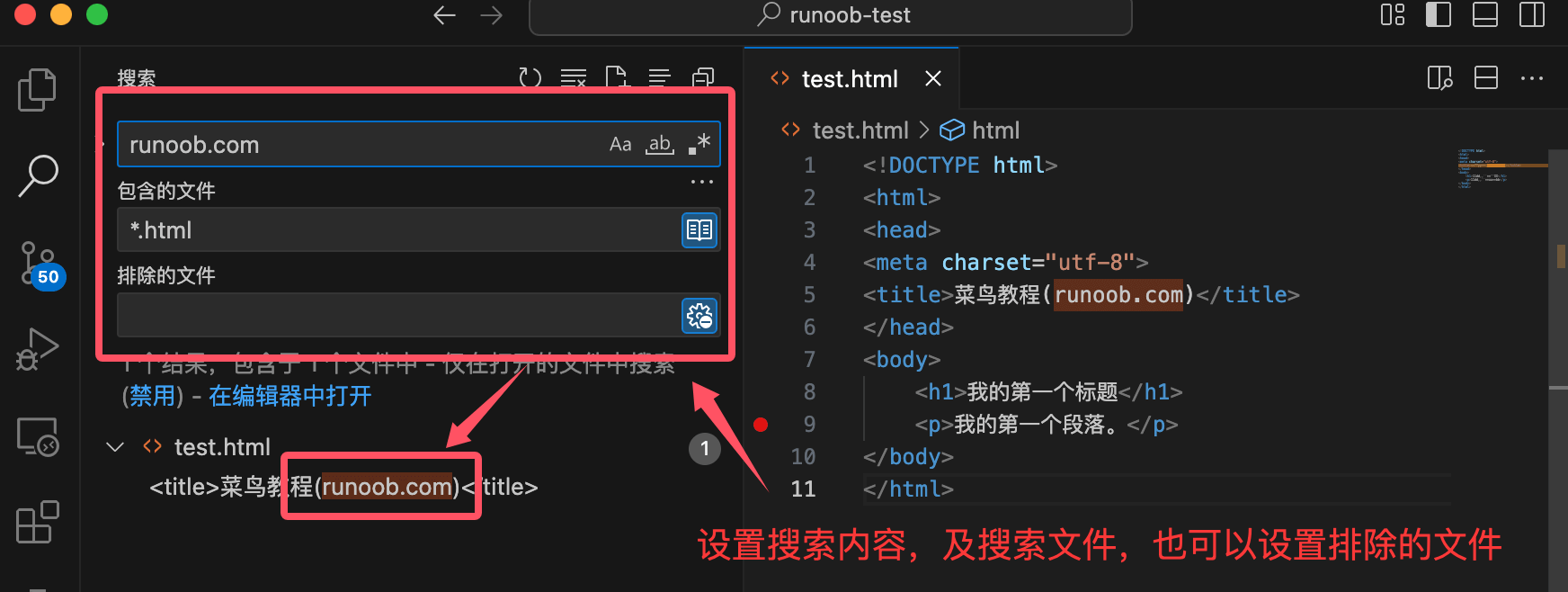
Task: Toggle Match Case in search box
Action: pyautogui.click(x=620, y=144)
